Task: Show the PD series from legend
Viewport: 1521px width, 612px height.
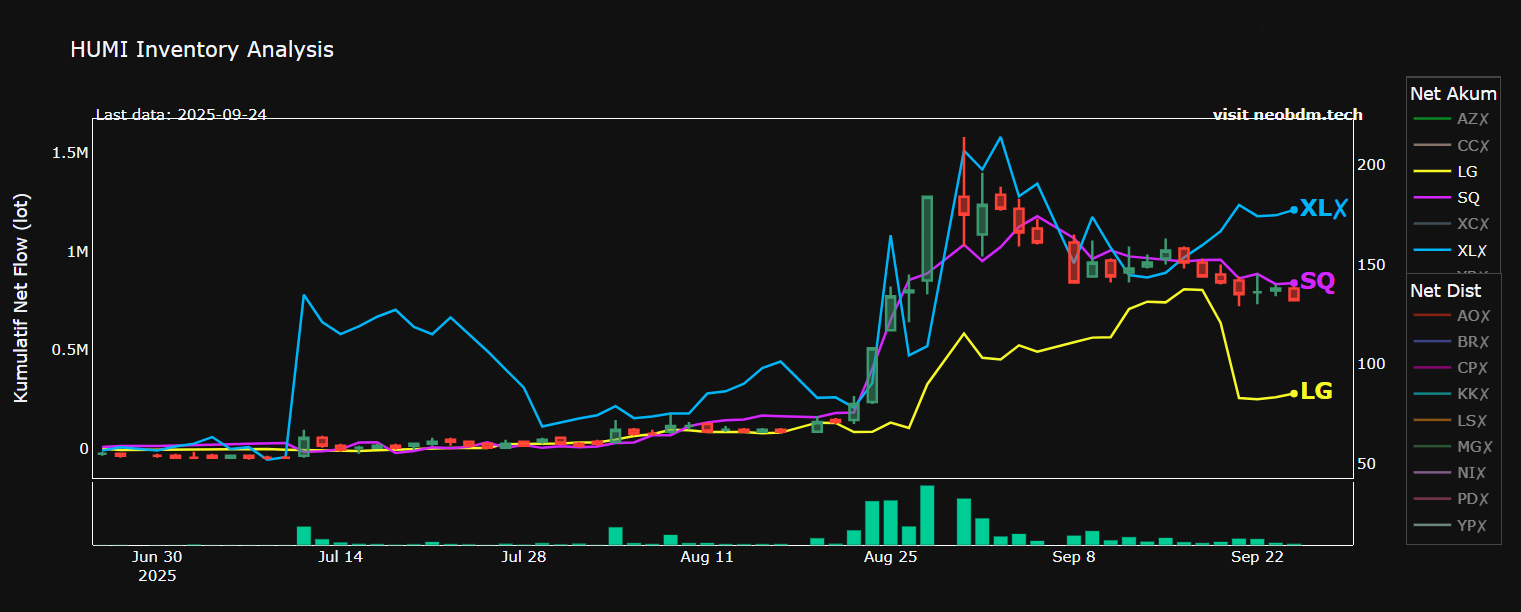Action: pos(1472,499)
